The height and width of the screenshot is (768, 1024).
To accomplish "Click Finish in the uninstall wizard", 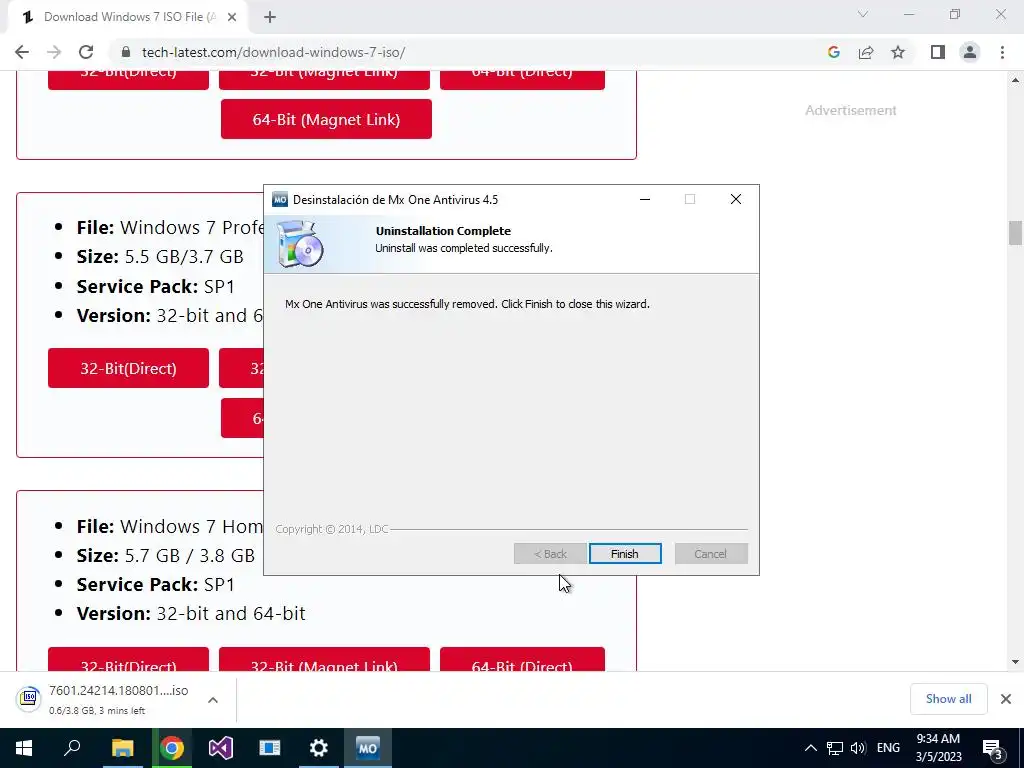I will [625, 554].
